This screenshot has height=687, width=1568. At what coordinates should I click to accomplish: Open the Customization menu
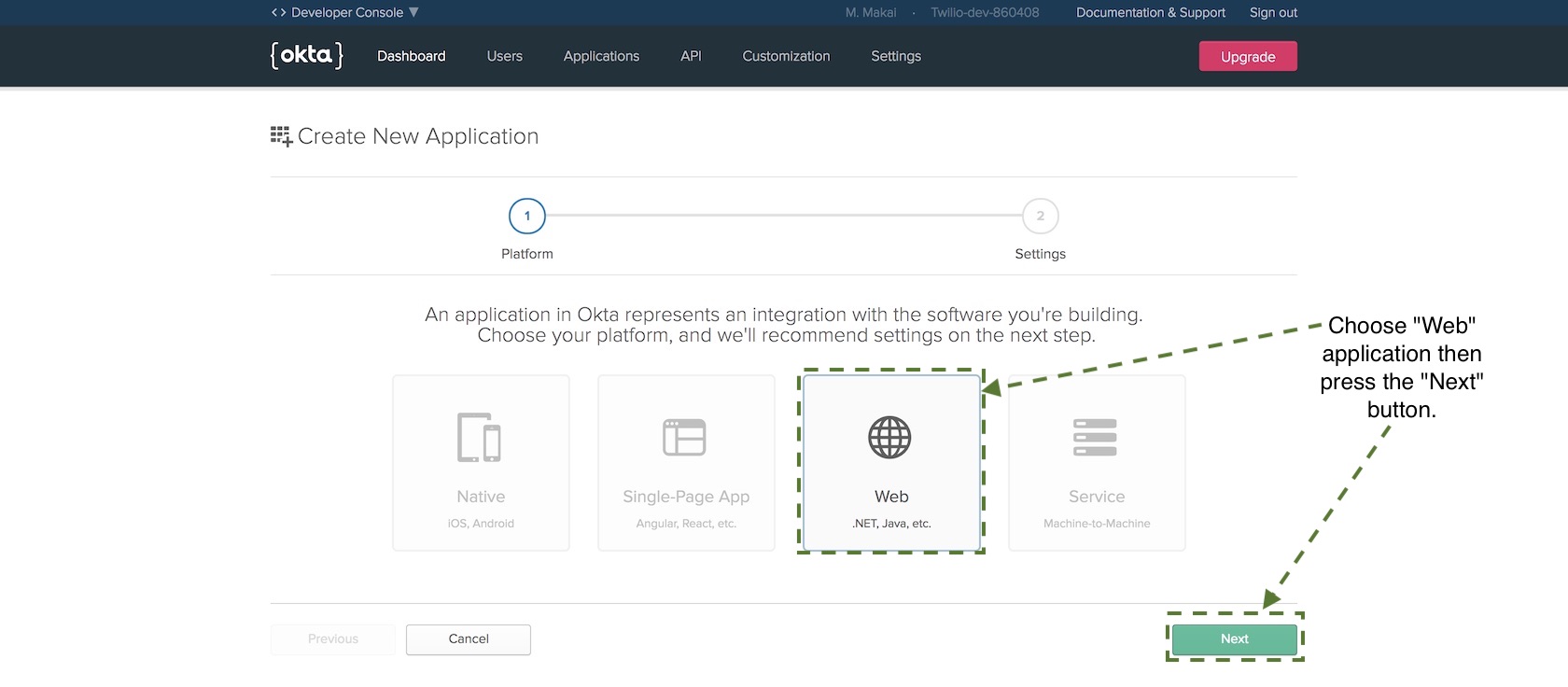tap(786, 56)
